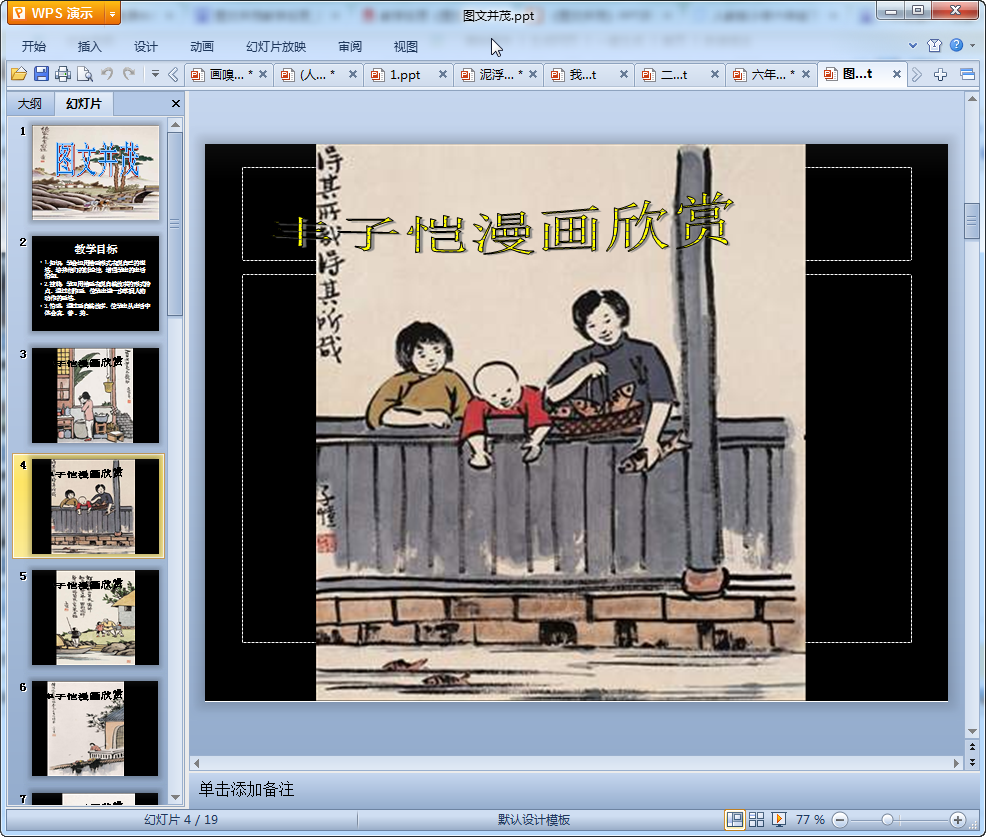Click the 77 % zoom level

pos(811,819)
